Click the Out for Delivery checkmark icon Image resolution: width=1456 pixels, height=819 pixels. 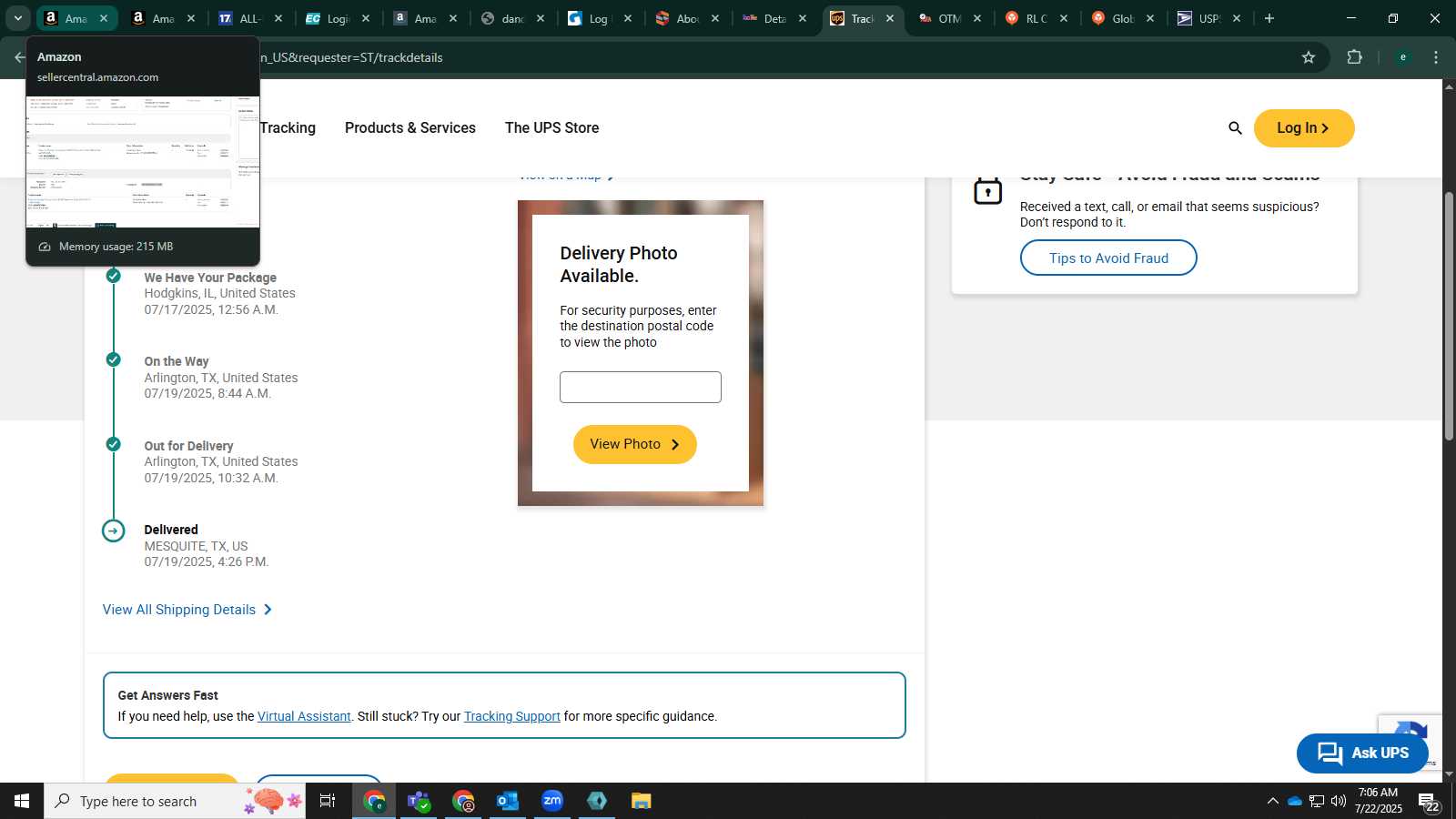pyautogui.click(x=114, y=444)
